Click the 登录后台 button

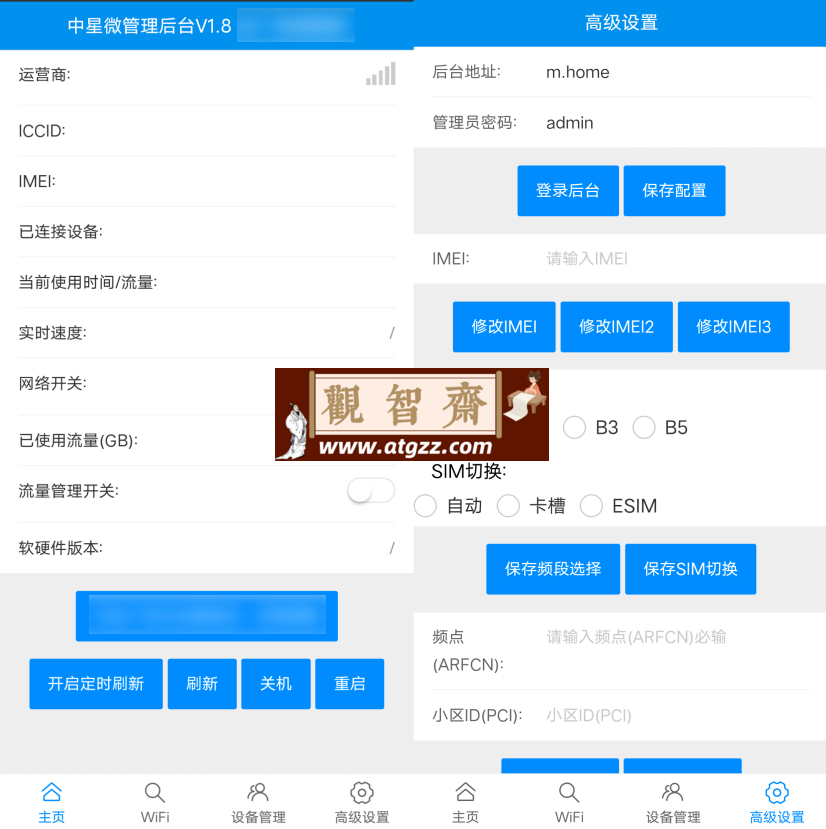568,190
